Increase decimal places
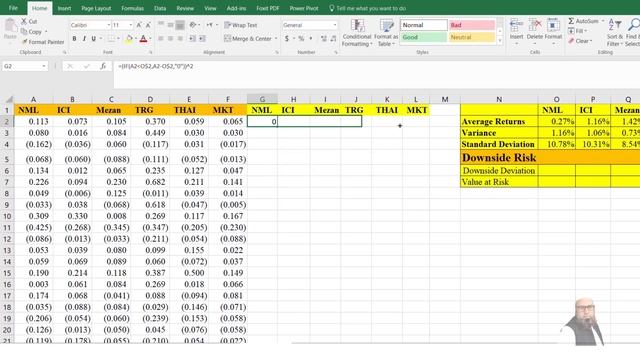Screen dimensions: 640x360 click(x=324, y=38)
